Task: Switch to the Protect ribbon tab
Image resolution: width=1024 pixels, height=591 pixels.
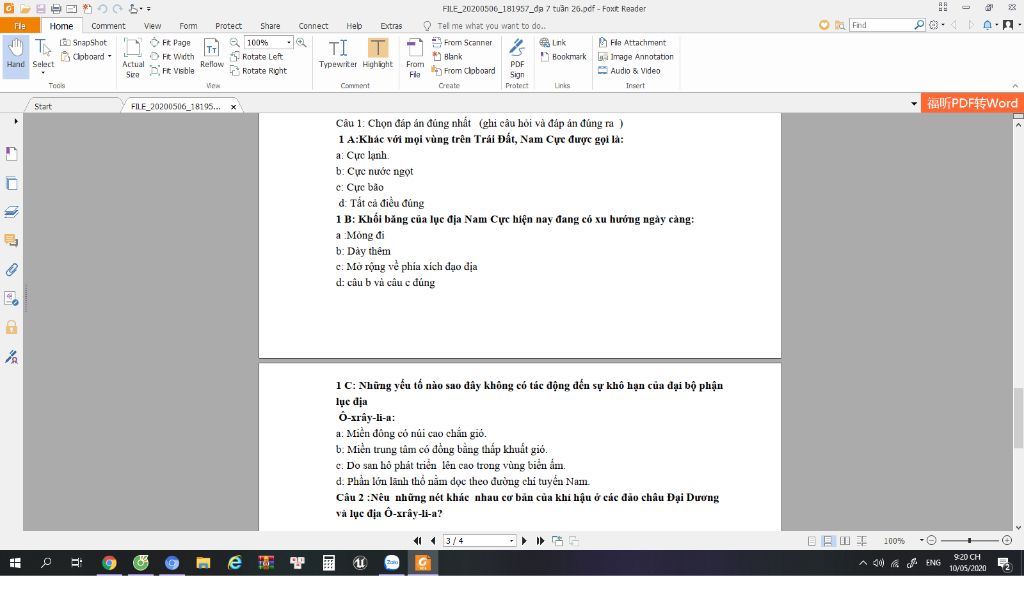Action: tap(229, 25)
